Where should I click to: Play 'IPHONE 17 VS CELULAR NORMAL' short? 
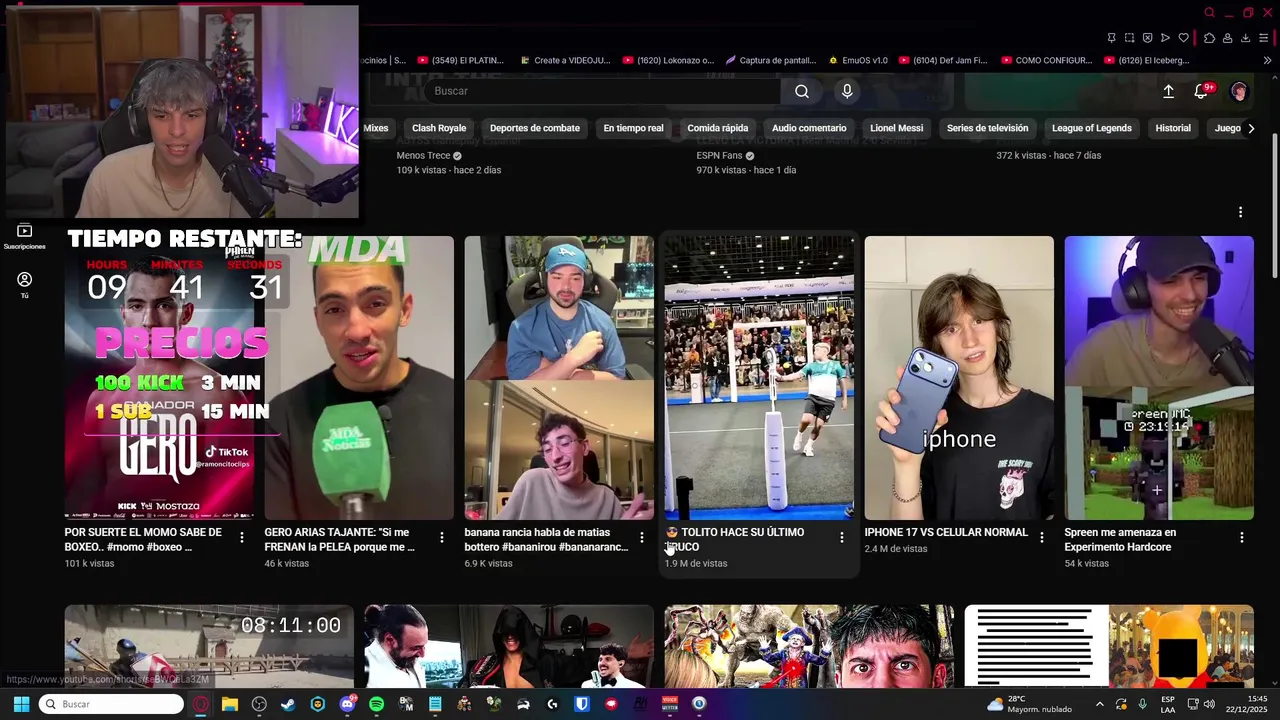point(959,378)
